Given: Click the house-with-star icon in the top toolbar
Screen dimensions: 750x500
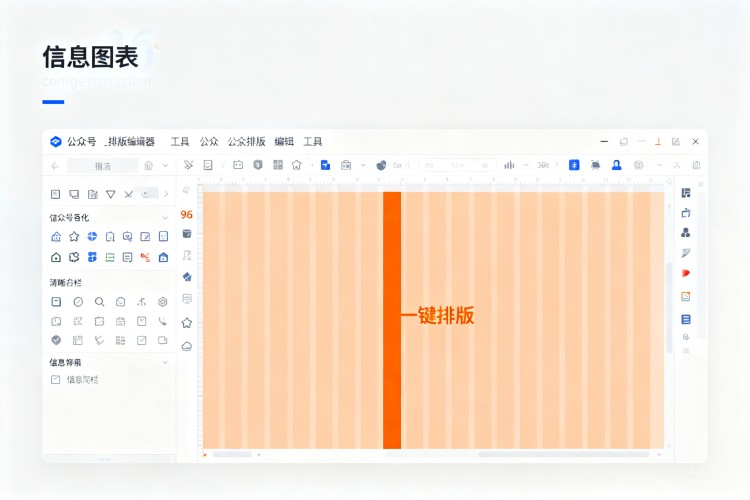Looking at the screenshot, I should [297, 165].
